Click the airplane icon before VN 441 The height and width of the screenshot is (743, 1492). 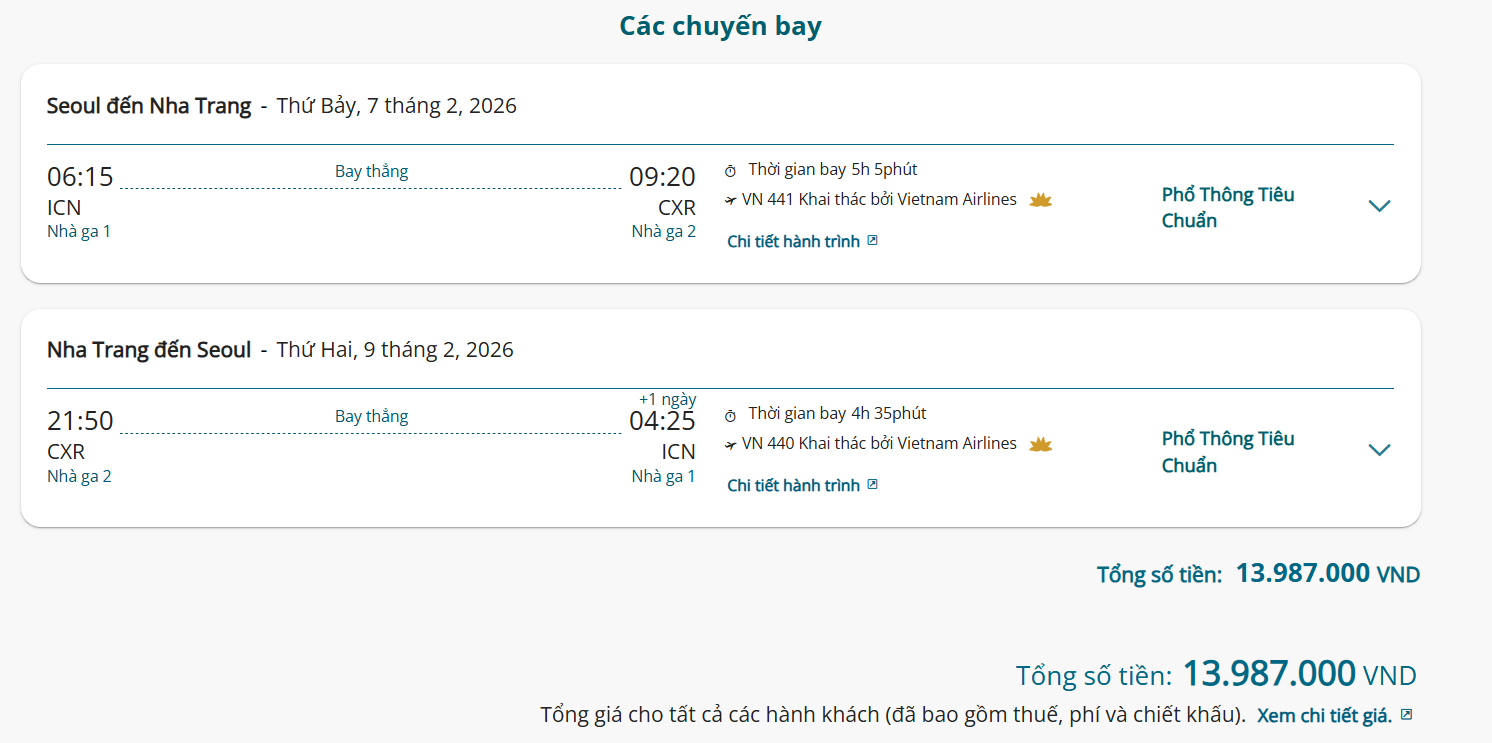click(x=731, y=200)
